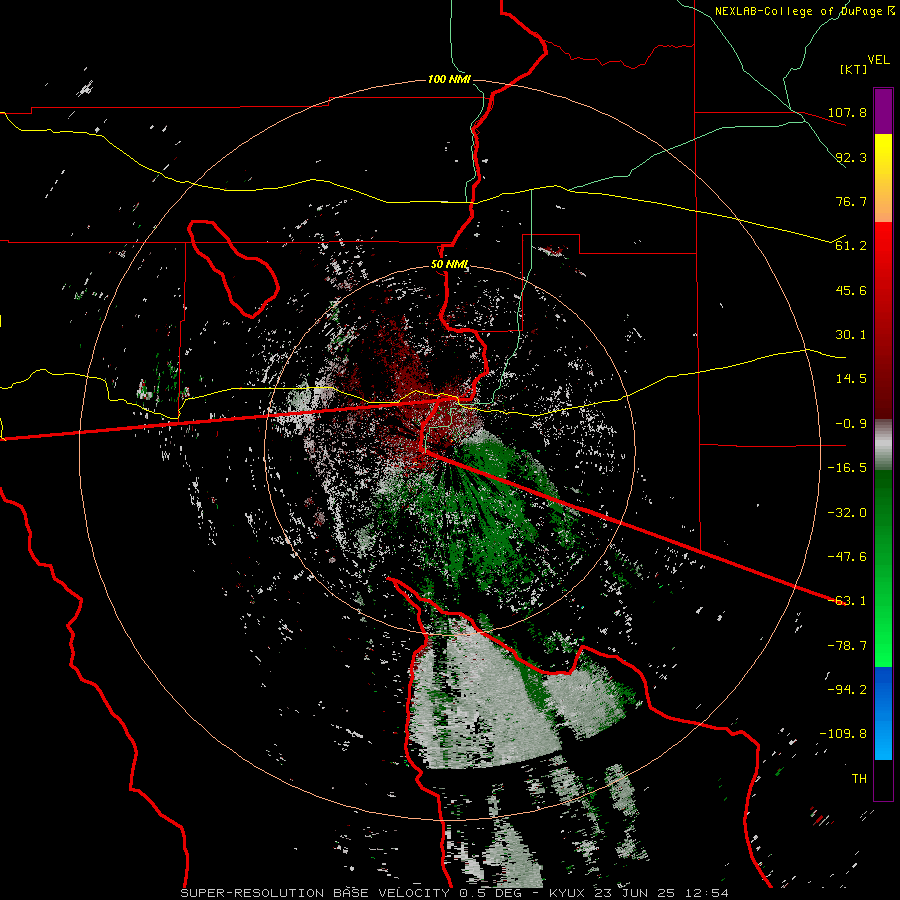Click the 14.5 velocity scale value
Viewport: 900px width, 900px height.
[x=851, y=379]
